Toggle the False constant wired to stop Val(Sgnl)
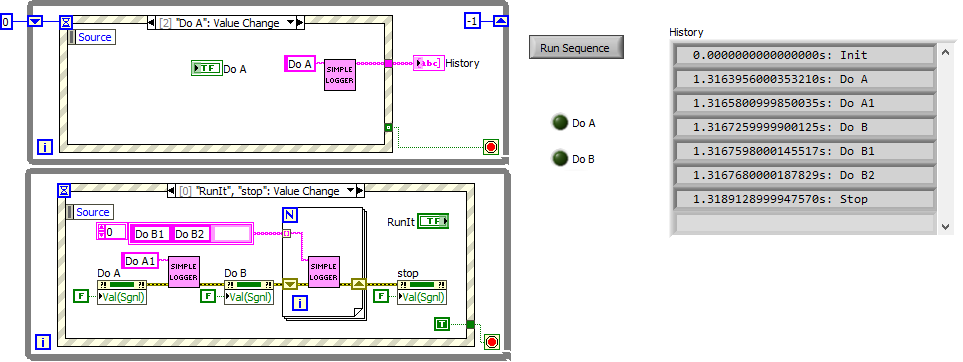The image size is (963, 362). [381, 296]
